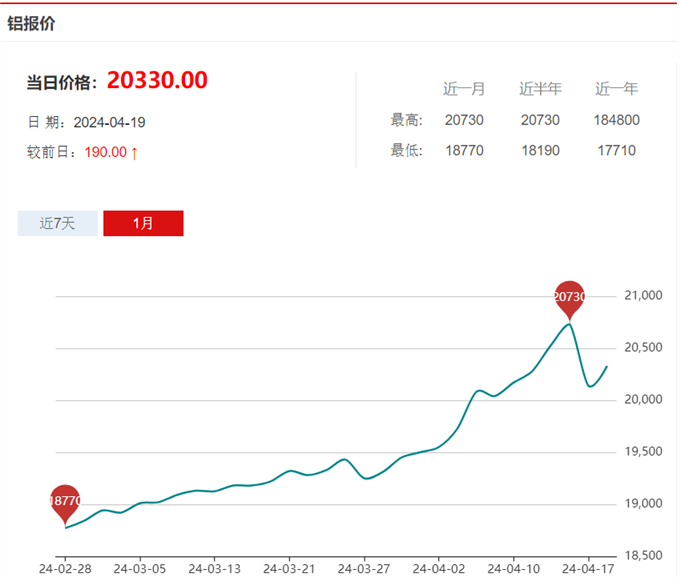Click the 24-04-10 x-axis date label
680x577 pixels.
click(513, 569)
